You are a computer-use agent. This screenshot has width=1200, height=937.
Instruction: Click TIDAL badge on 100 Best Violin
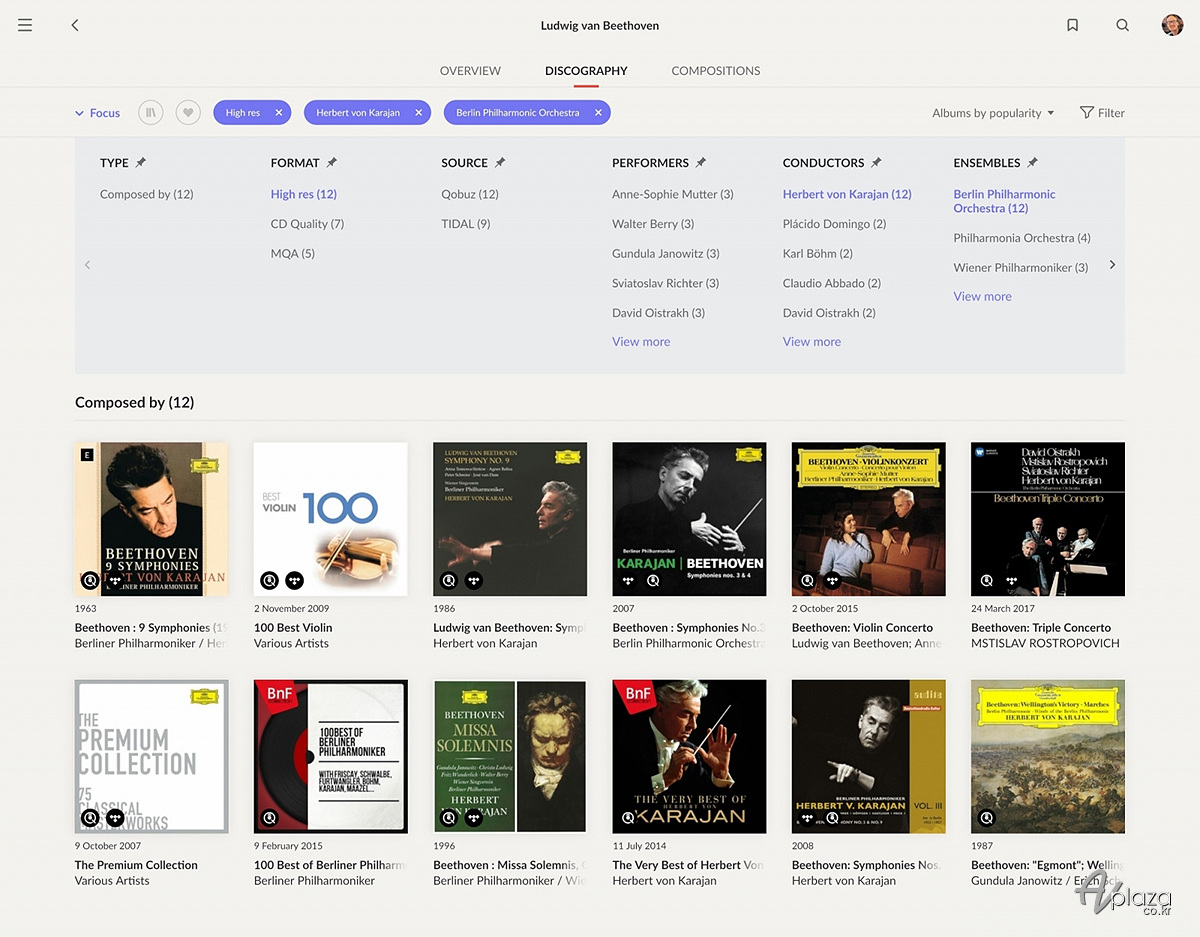294,580
